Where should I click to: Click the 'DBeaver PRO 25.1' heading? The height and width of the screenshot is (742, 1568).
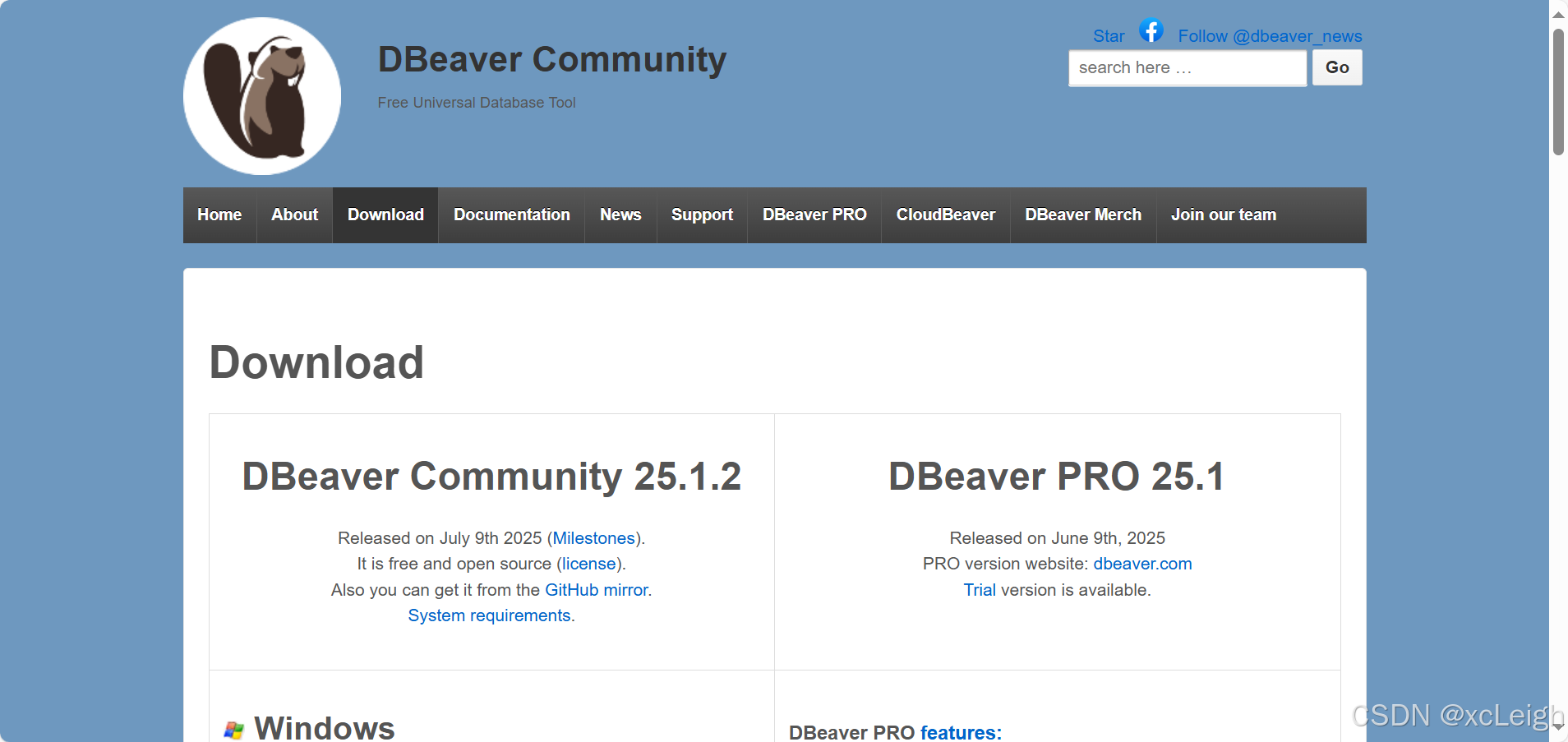[x=1057, y=477]
